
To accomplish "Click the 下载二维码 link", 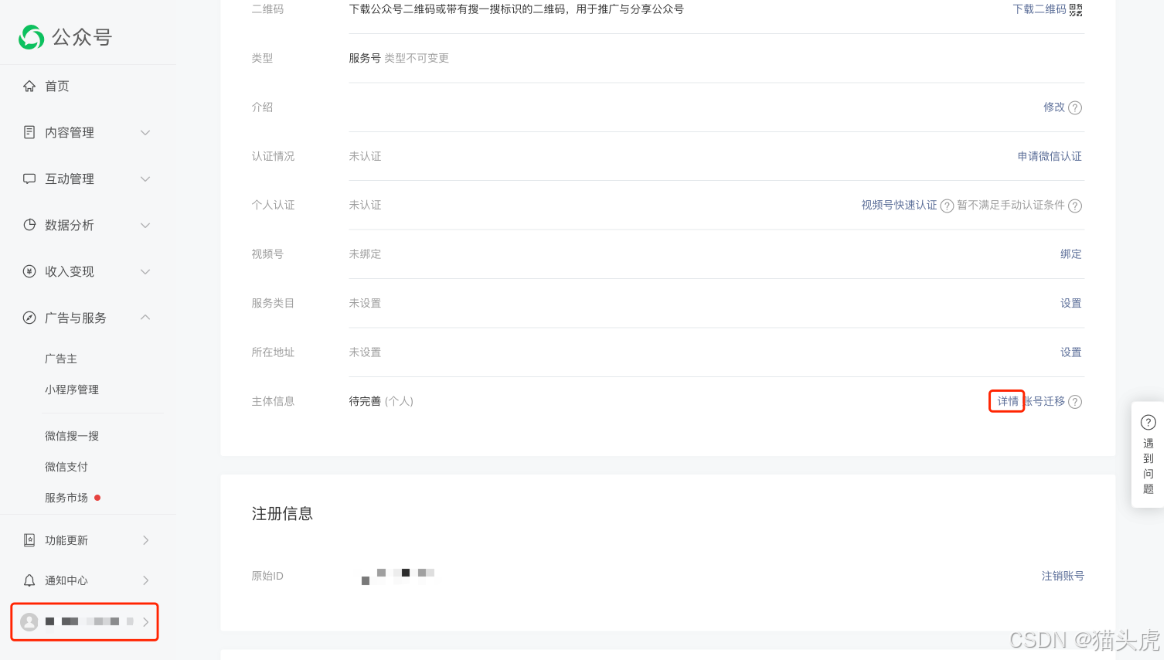I will pos(1039,10).
